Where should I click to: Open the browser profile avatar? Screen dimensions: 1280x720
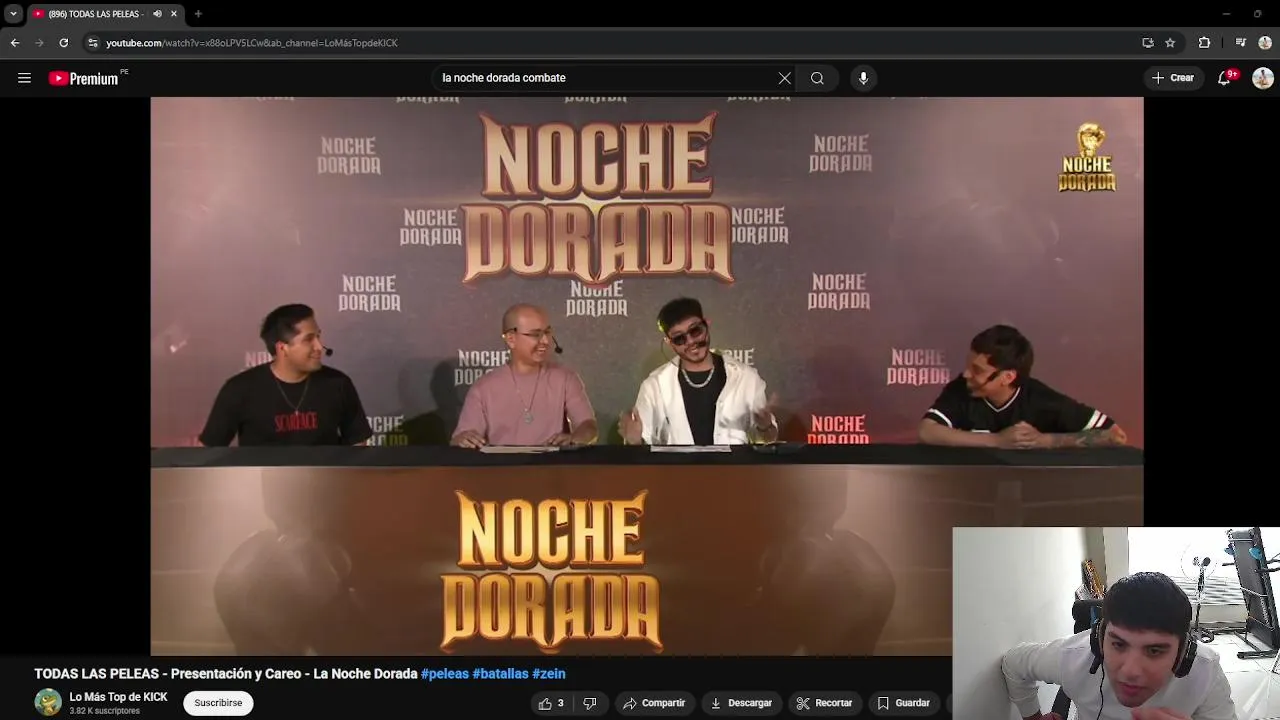click(1265, 43)
